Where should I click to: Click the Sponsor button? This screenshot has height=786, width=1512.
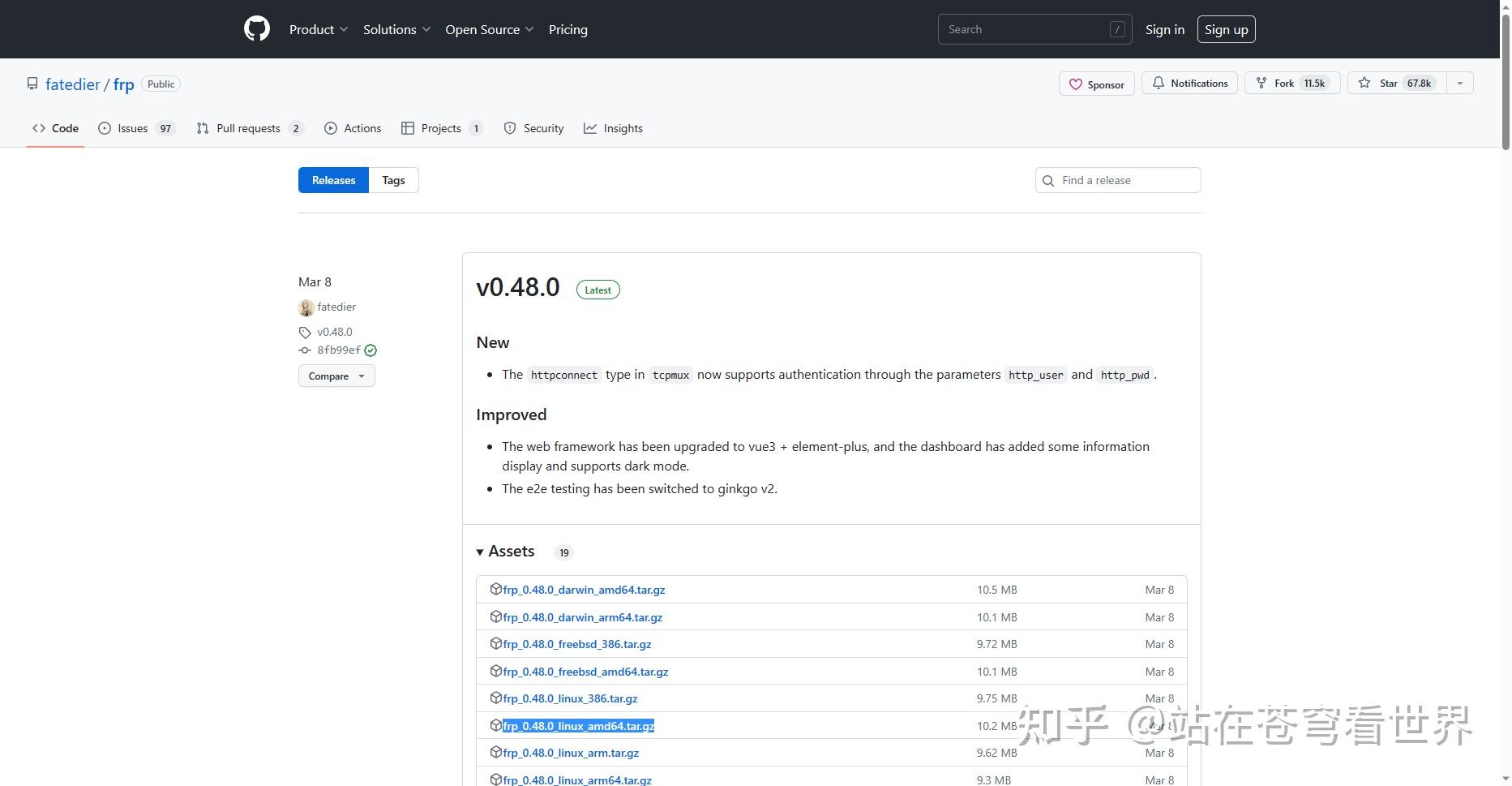pyautogui.click(x=1097, y=84)
